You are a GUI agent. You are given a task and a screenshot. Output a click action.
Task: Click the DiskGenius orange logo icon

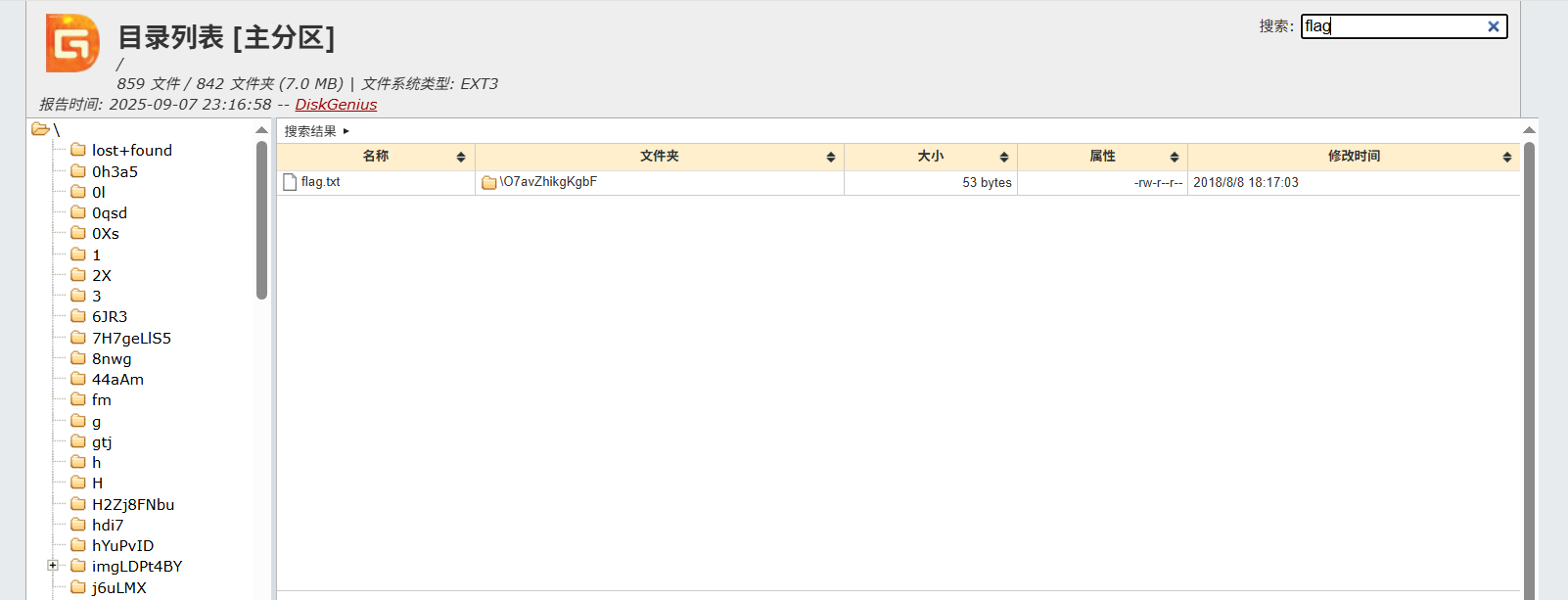(x=72, y=43)
